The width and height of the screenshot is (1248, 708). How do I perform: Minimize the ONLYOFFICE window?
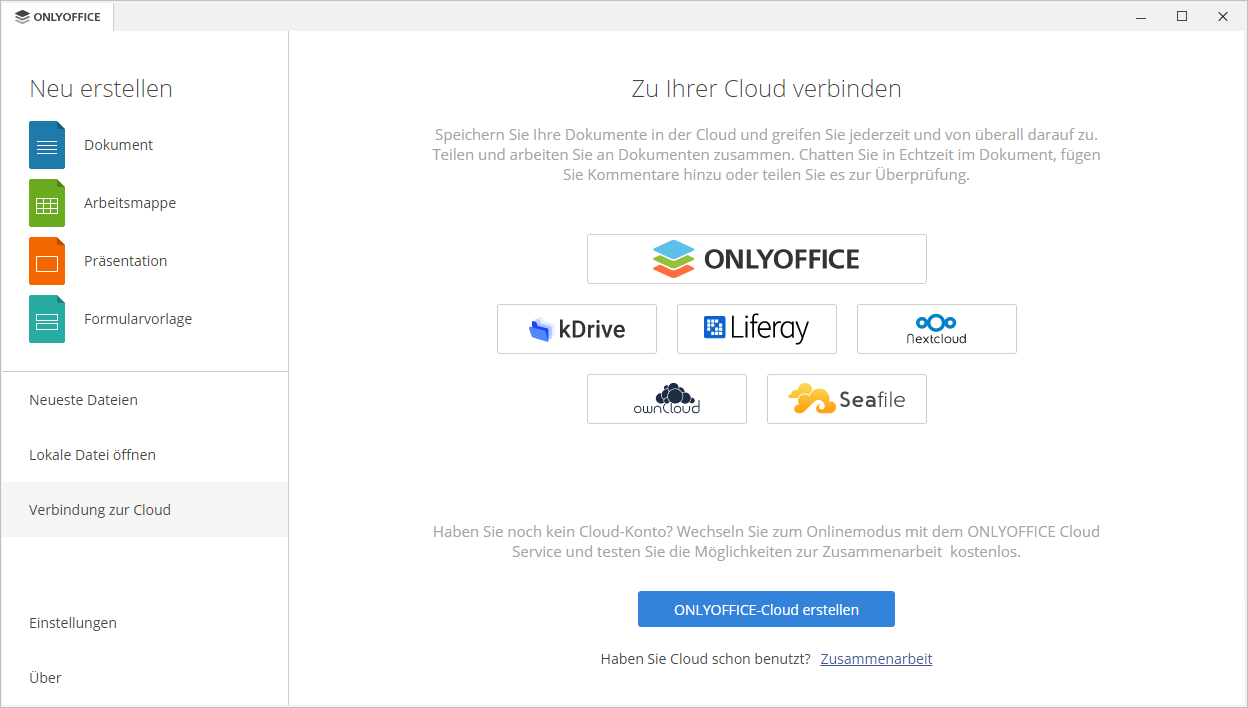click(1141, 16)
